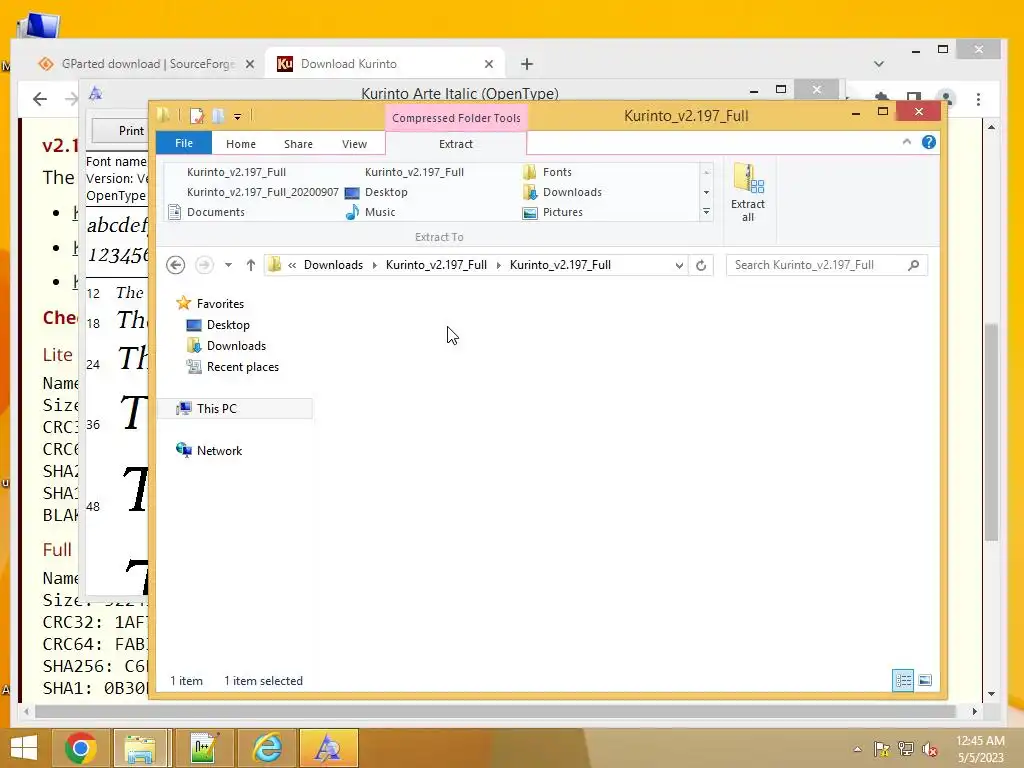The width and height of the screenshot is (1024, 768).
Task: Switch to Large icons view in the status bar
Action: point(925,680)
